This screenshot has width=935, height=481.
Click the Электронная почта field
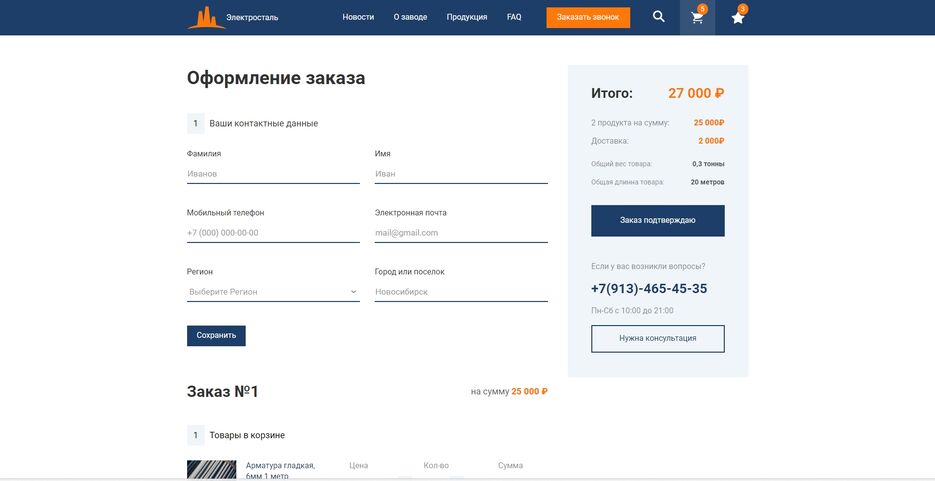click(x=461, y=233)
